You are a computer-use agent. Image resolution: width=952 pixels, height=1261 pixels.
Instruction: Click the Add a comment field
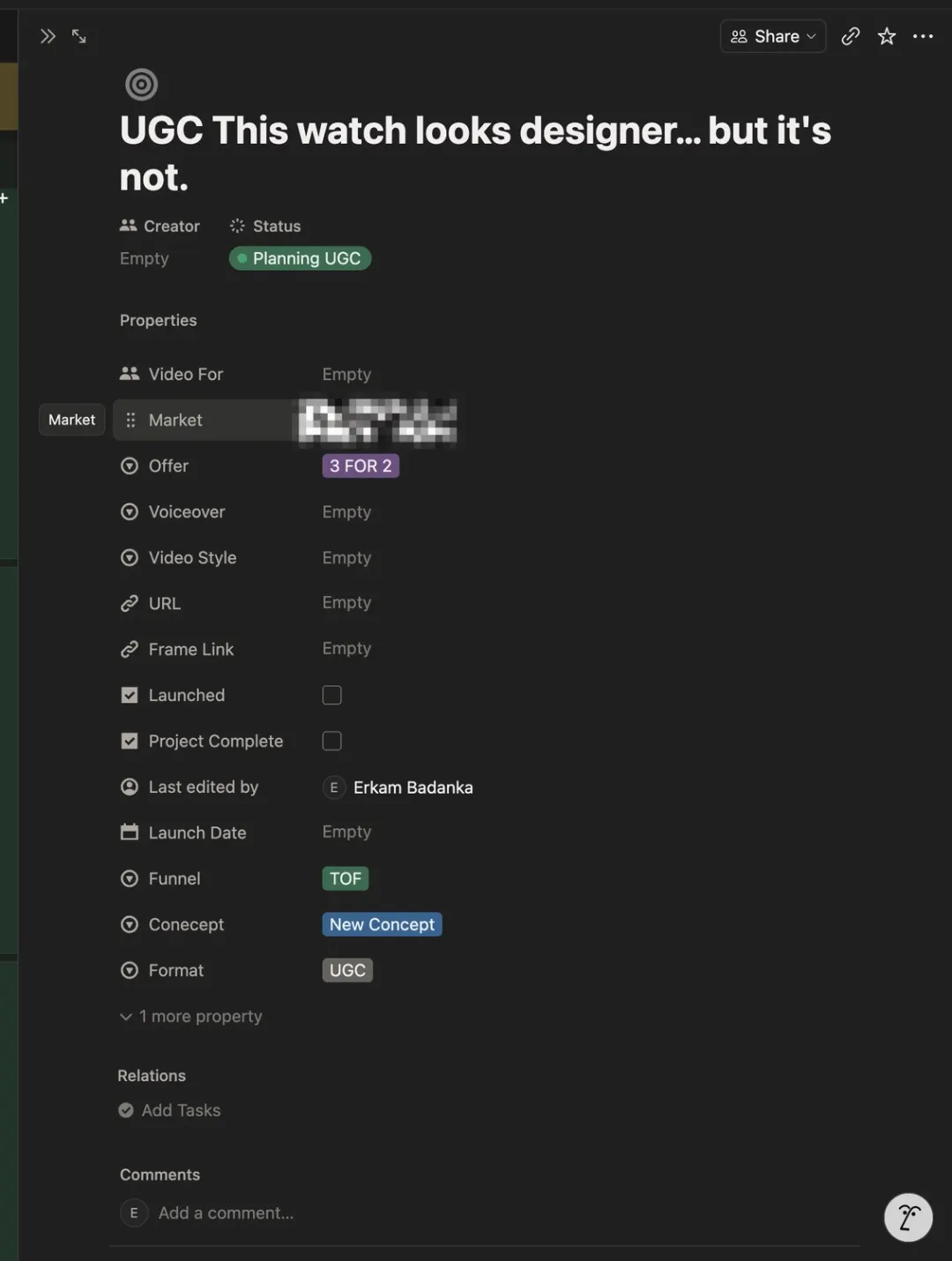227,1212
